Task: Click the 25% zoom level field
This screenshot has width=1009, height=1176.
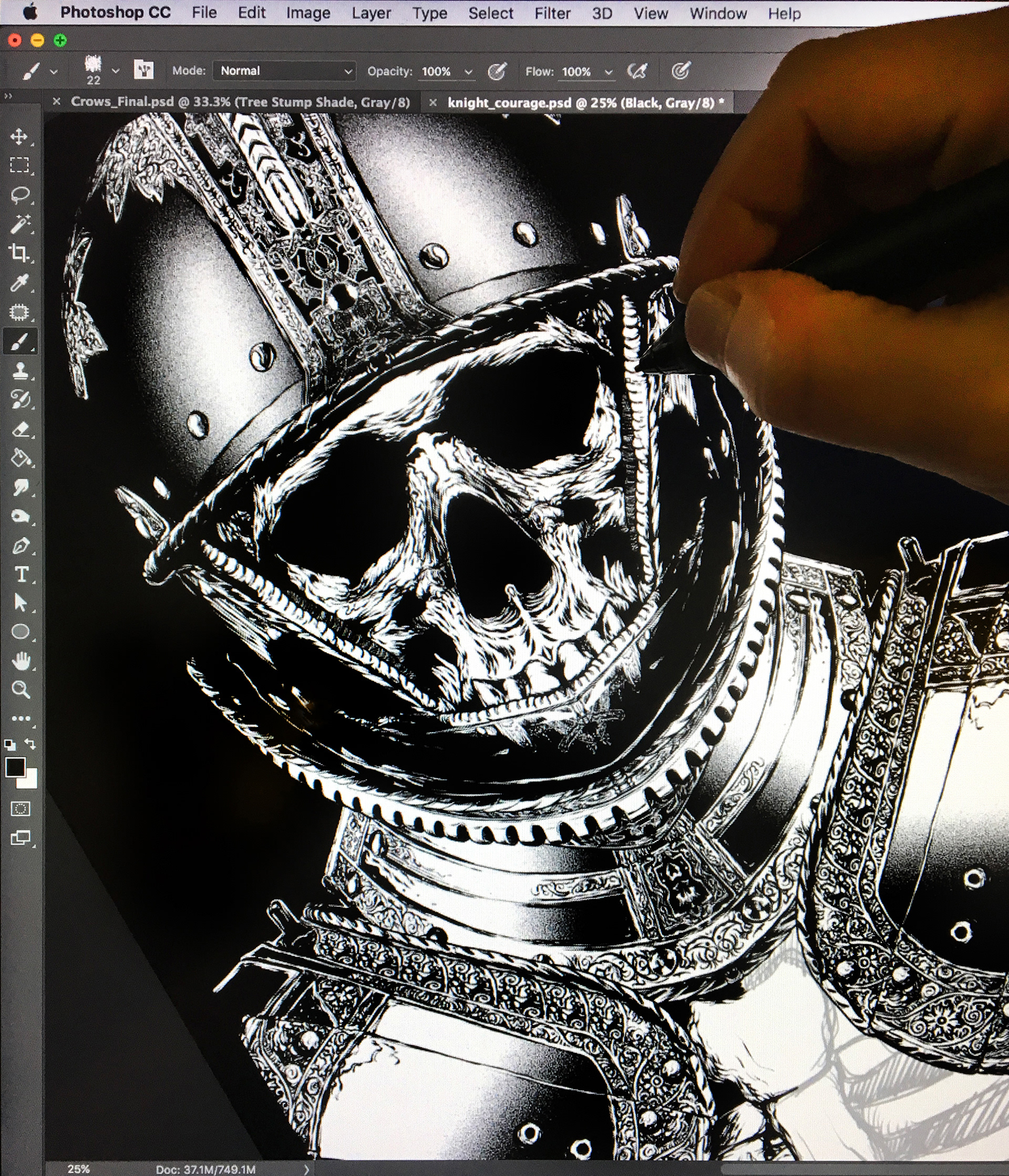Action: click(78, 1169)
